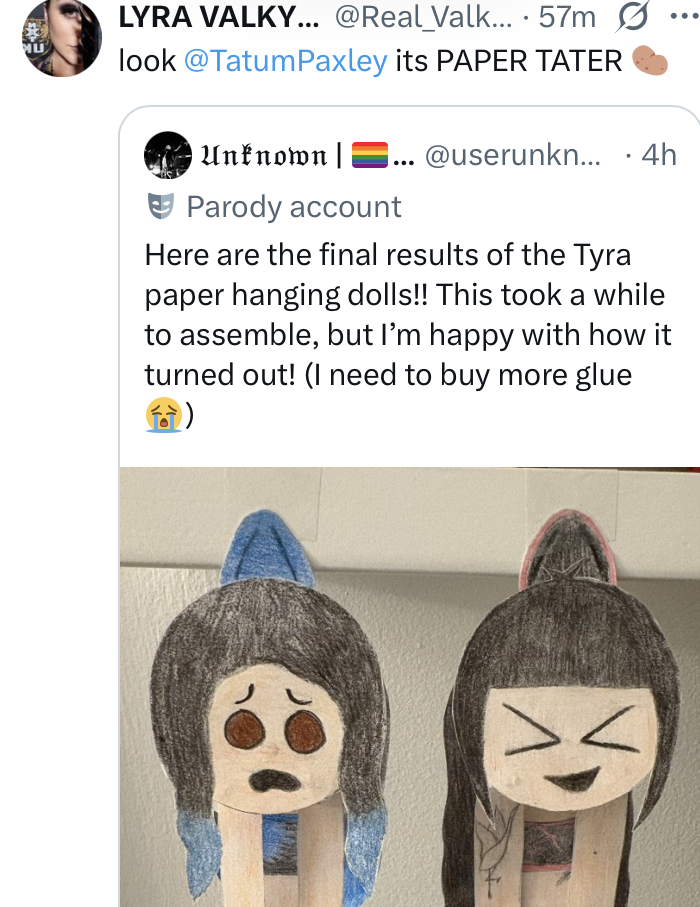700x907 pixels.
Task: Click the crying face emoji
Action: pos(164,415)
